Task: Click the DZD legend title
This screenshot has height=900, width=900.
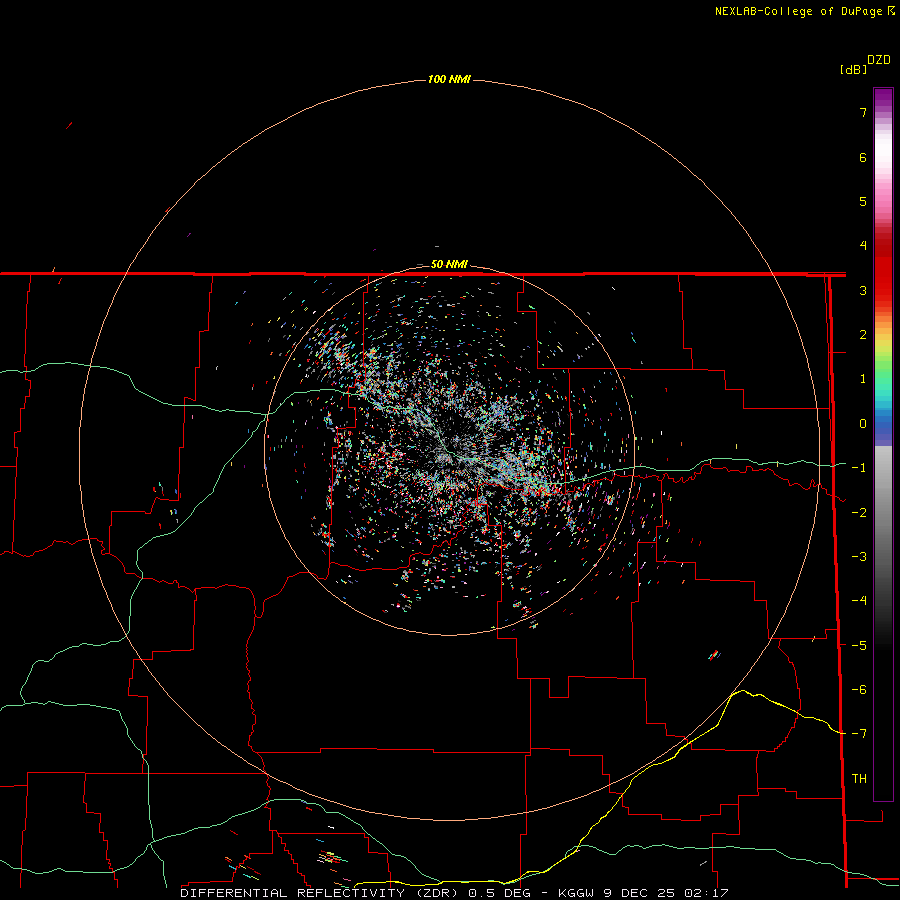Action: tap(879, 60)
